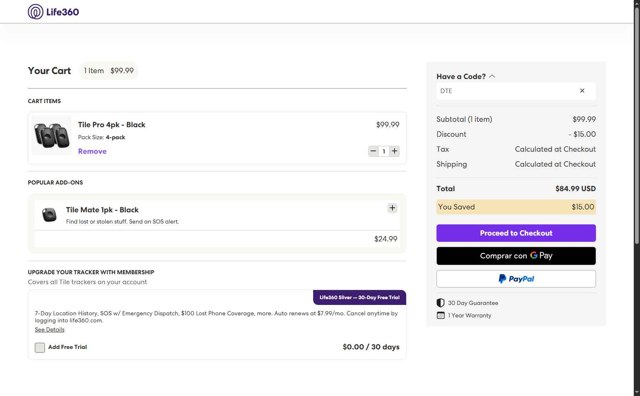Add Tile Mate 1pk with plus button
The width and height of the screenshot is (640, 396).
click(392, 208)
